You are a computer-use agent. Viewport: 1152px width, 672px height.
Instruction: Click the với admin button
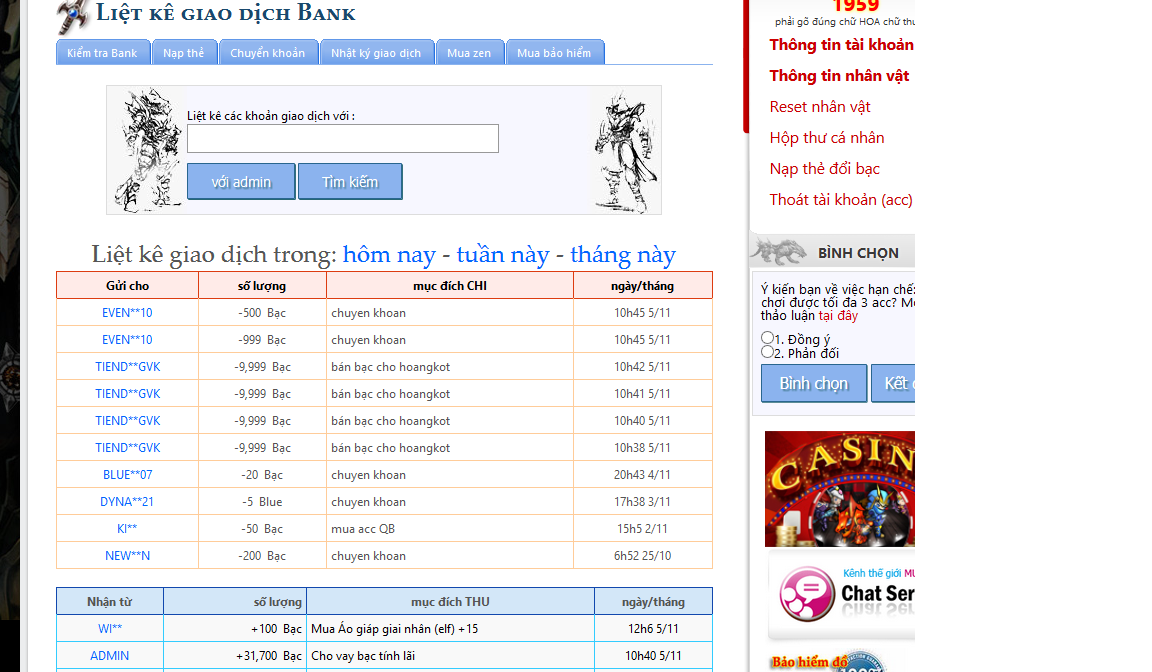pyautogui.click(x=241, y=181)
